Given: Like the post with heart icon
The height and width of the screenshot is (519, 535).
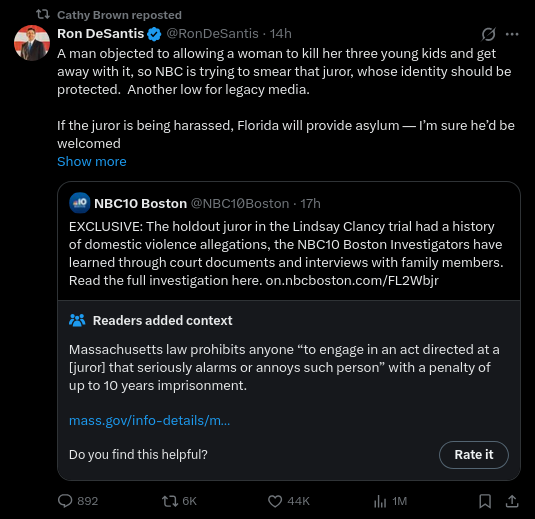Looking at the screenshot, I should tap(275, 501).
